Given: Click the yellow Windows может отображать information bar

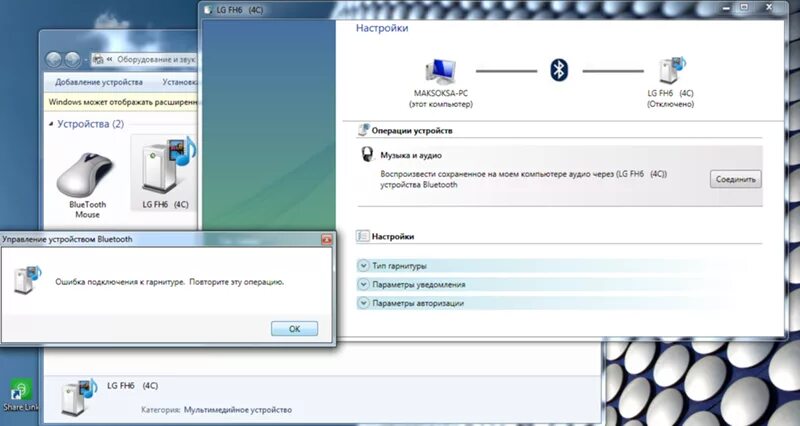Looking at the screenshot, I should tap(121, 102).
